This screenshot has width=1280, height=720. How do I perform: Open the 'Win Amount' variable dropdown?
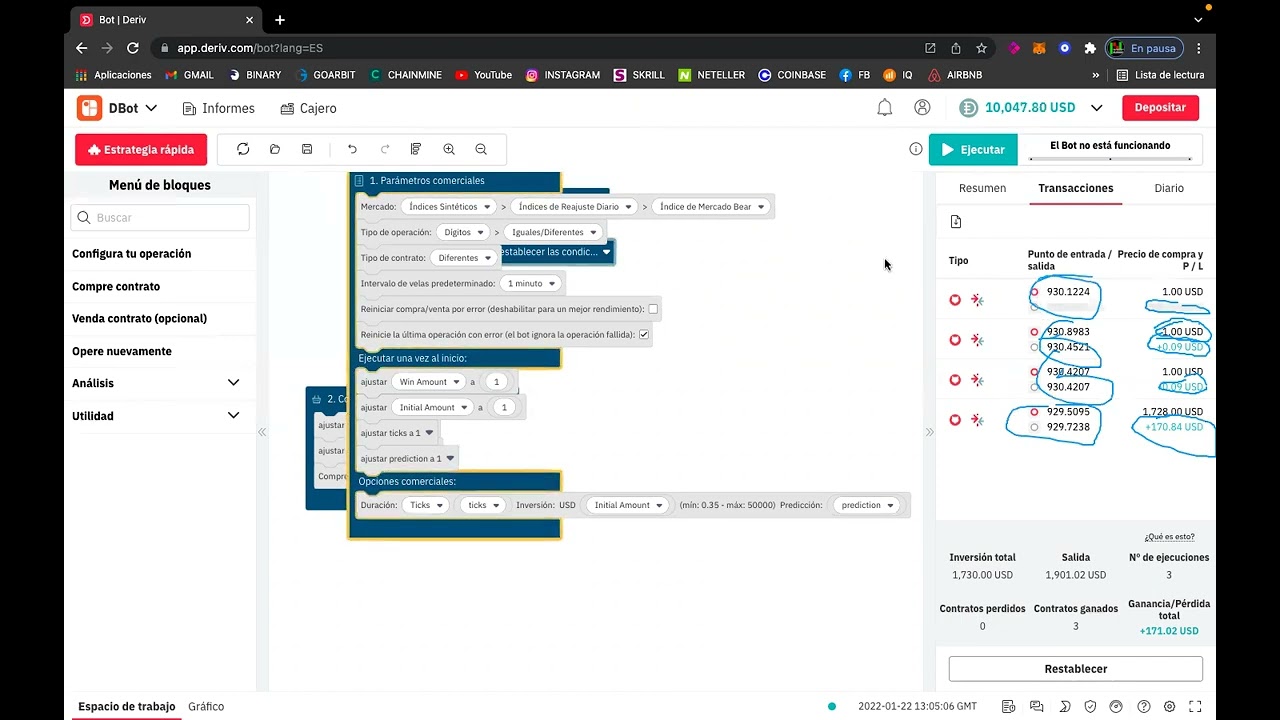[428, 382]
